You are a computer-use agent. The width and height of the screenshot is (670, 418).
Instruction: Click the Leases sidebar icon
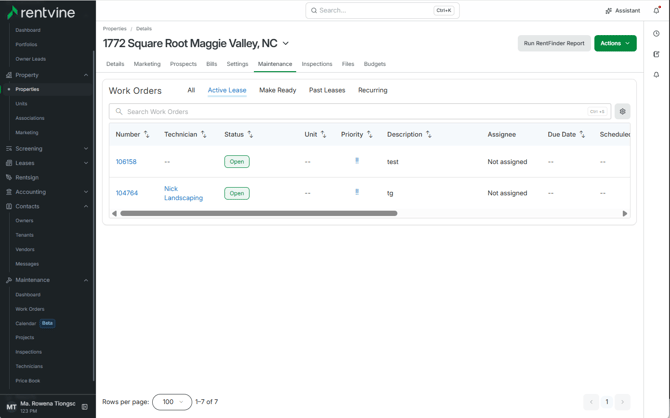click(x=9, y=163)
